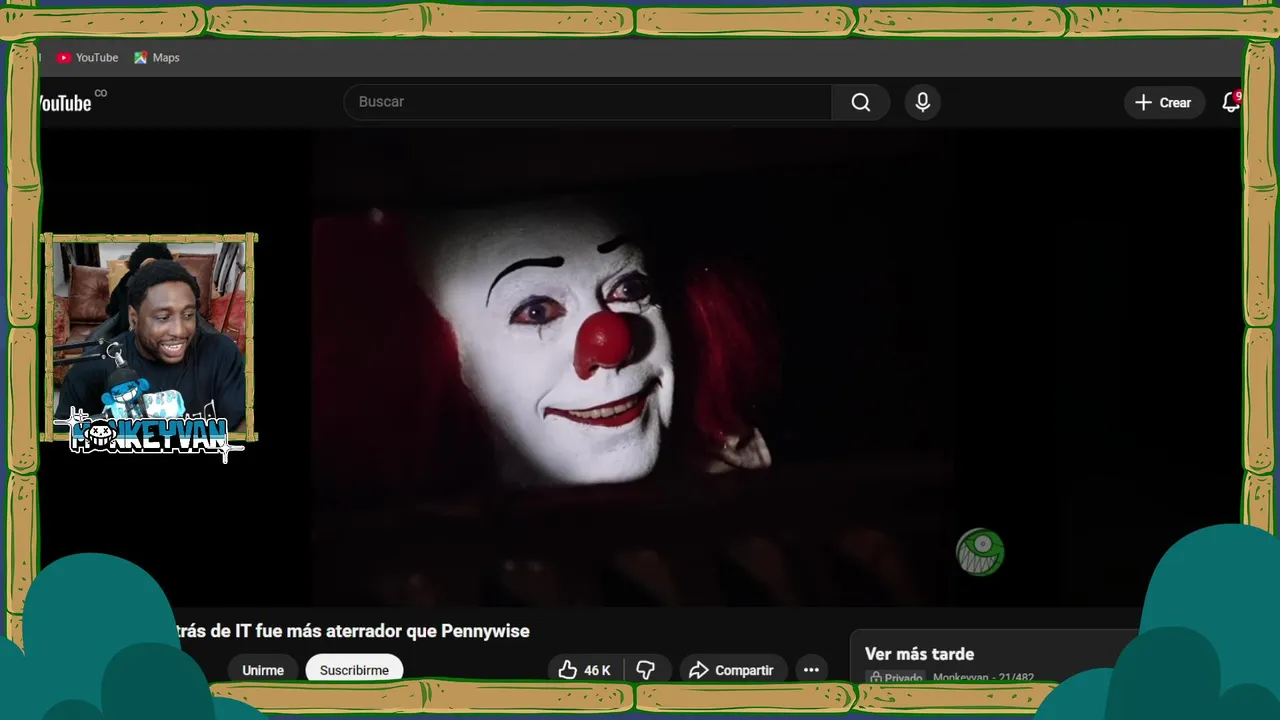Open the Maps bookmark
The height and width of the screenshot is (720, 1280).
(x=157, y=58)
